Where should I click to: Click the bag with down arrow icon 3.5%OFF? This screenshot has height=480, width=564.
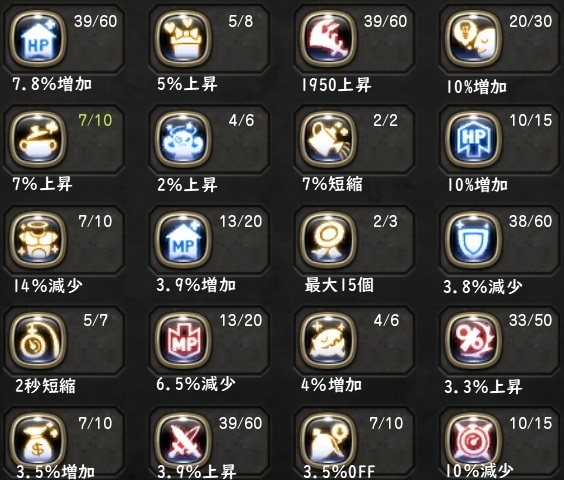pyautogui.click(x=328, y=440)
